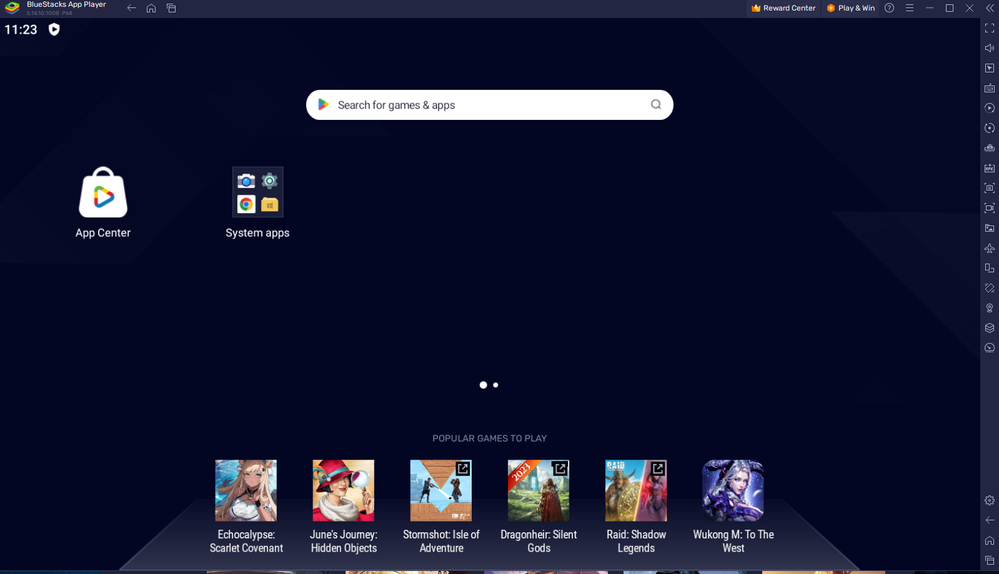Image resolution: width=999 pixels, height=574 pixels.
Task: Open the multi-instance manager layers icon
Action: click(x=989, y=328)
